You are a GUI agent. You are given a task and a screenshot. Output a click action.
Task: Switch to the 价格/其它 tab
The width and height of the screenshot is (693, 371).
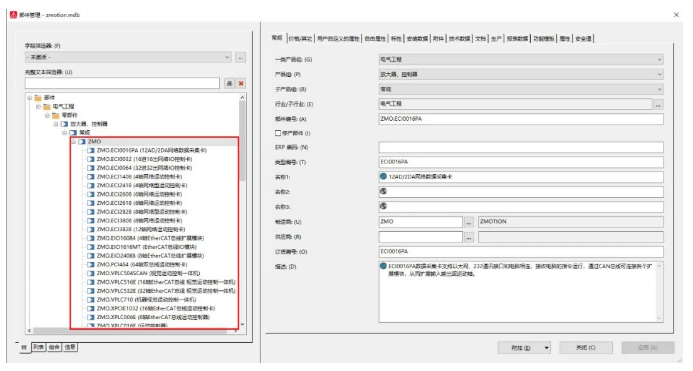tap(301, 39)
